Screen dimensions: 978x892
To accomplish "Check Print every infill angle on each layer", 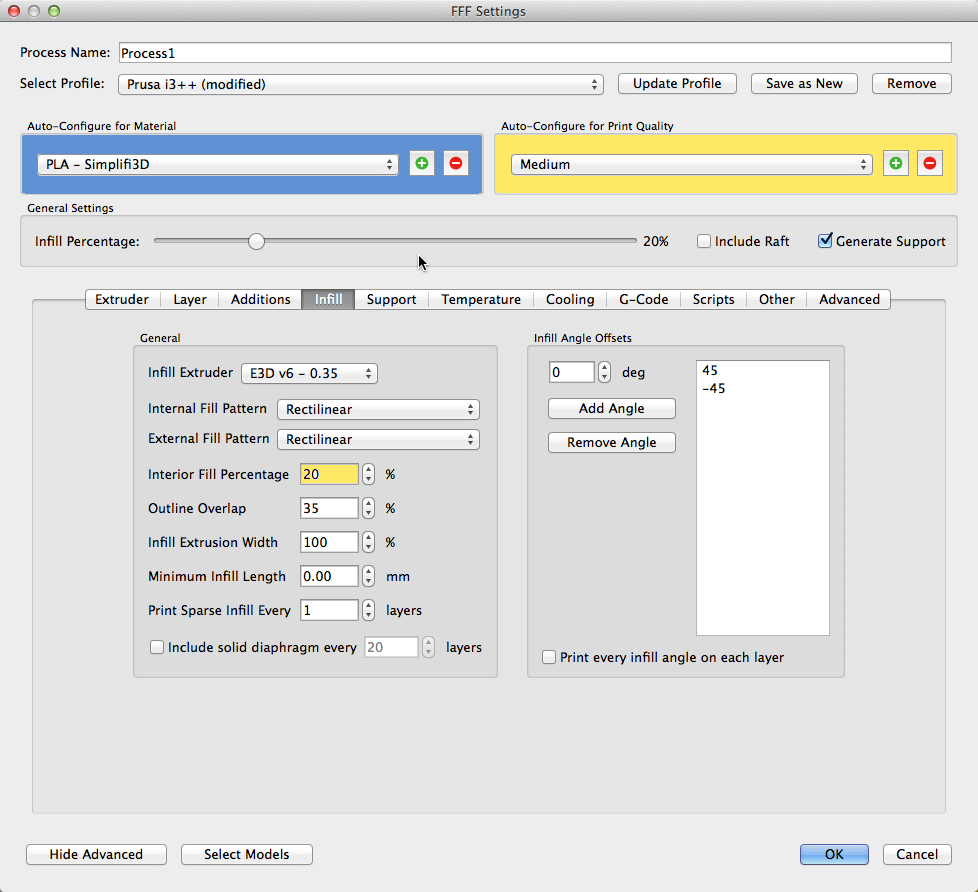I will coord(549,657).
